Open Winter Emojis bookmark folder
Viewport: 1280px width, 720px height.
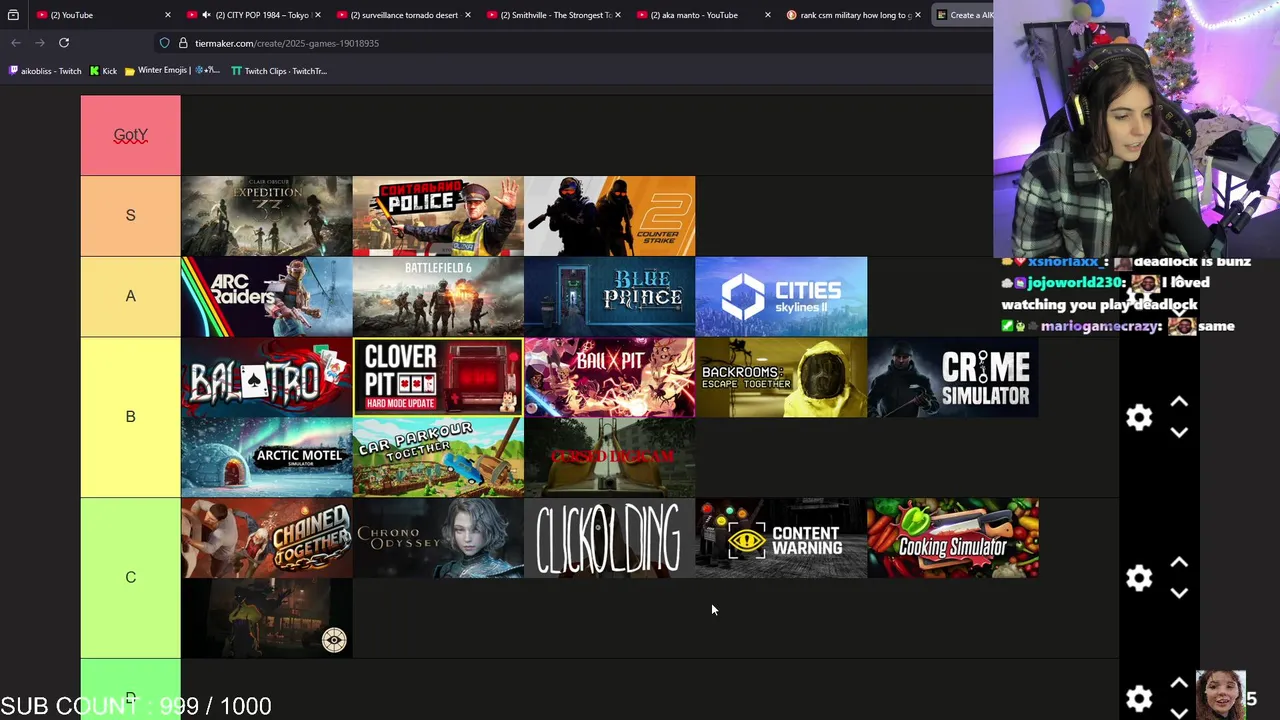tap(172, 71)
